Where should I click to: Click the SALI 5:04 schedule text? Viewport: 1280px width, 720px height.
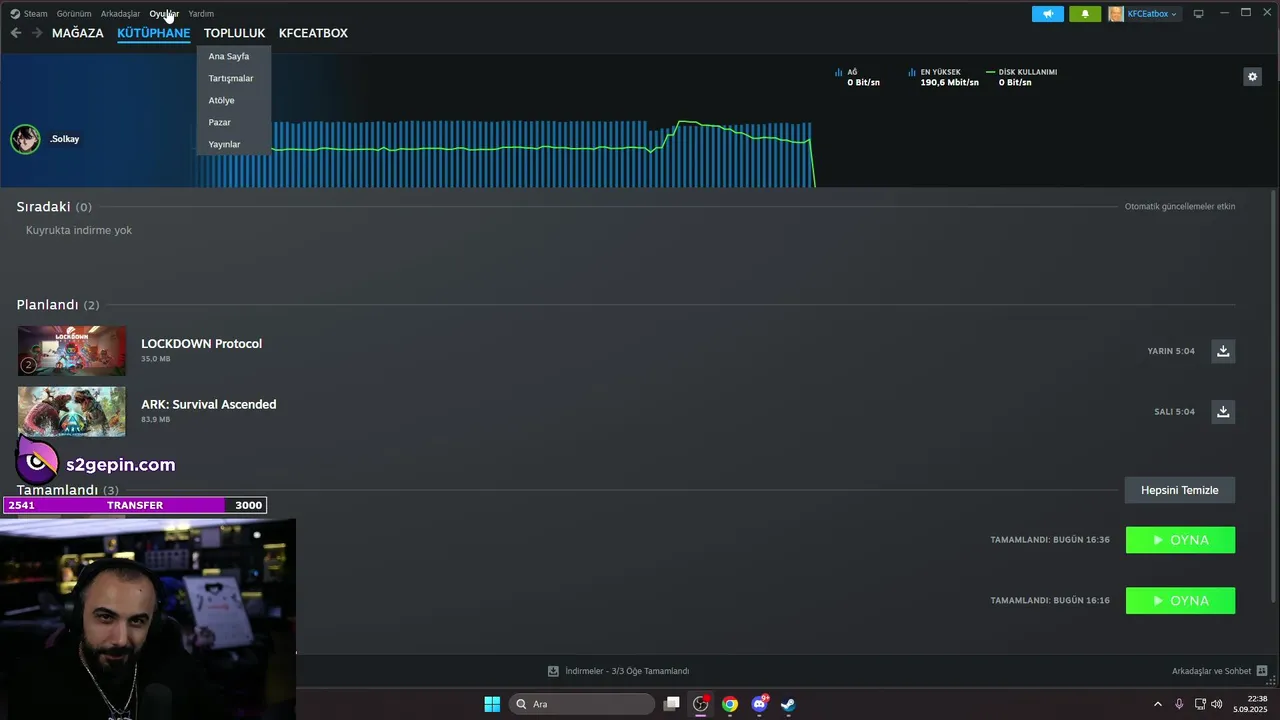click(1174, 412)
